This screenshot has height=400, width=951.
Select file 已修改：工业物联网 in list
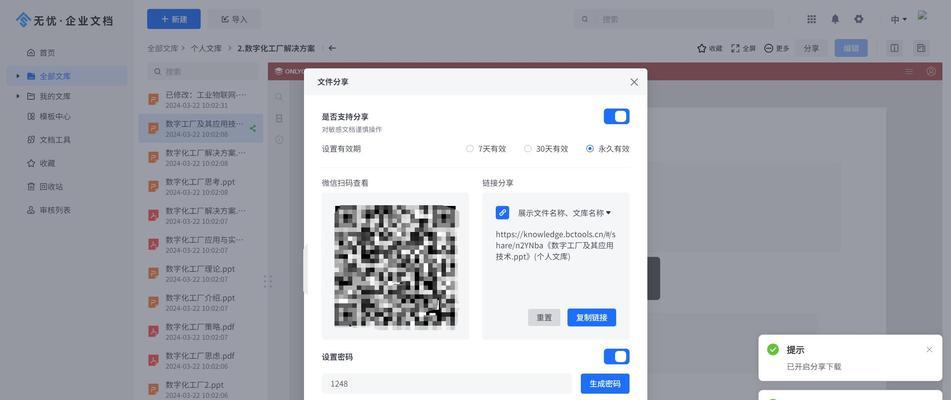pos(201,99)
